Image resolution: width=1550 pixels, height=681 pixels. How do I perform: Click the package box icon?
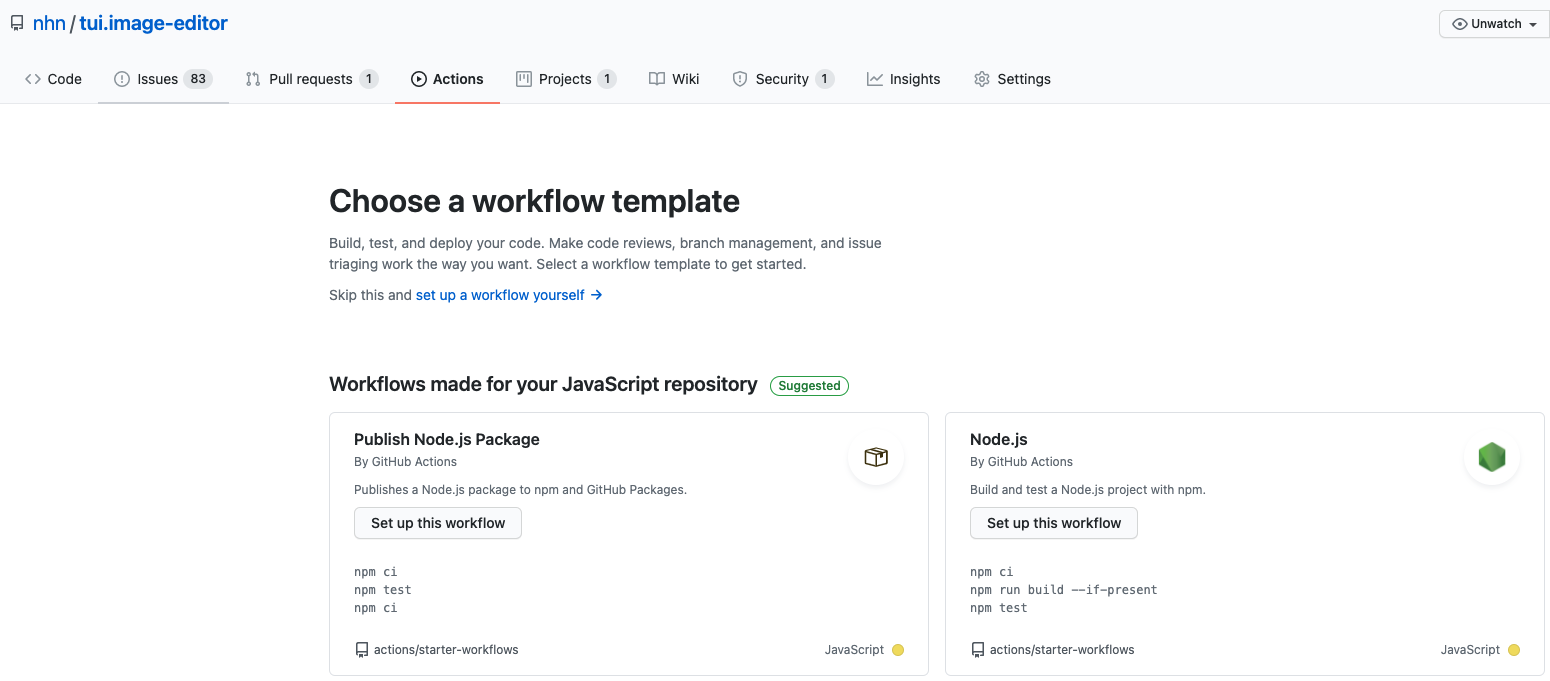(x=876, y=457)
